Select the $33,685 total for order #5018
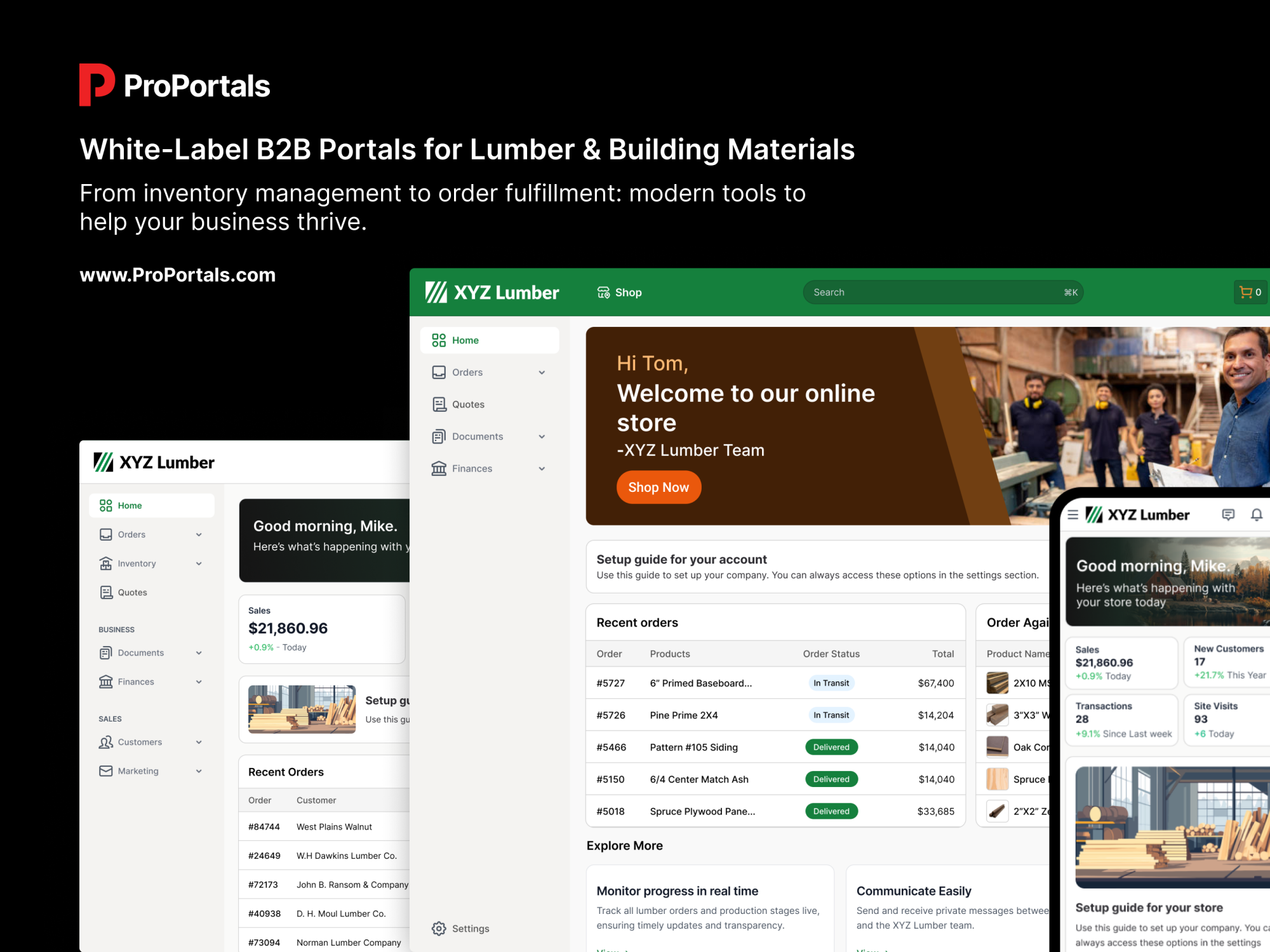Image resolution: width=1270 pixels, height=952 pixels. pos(935,811)
